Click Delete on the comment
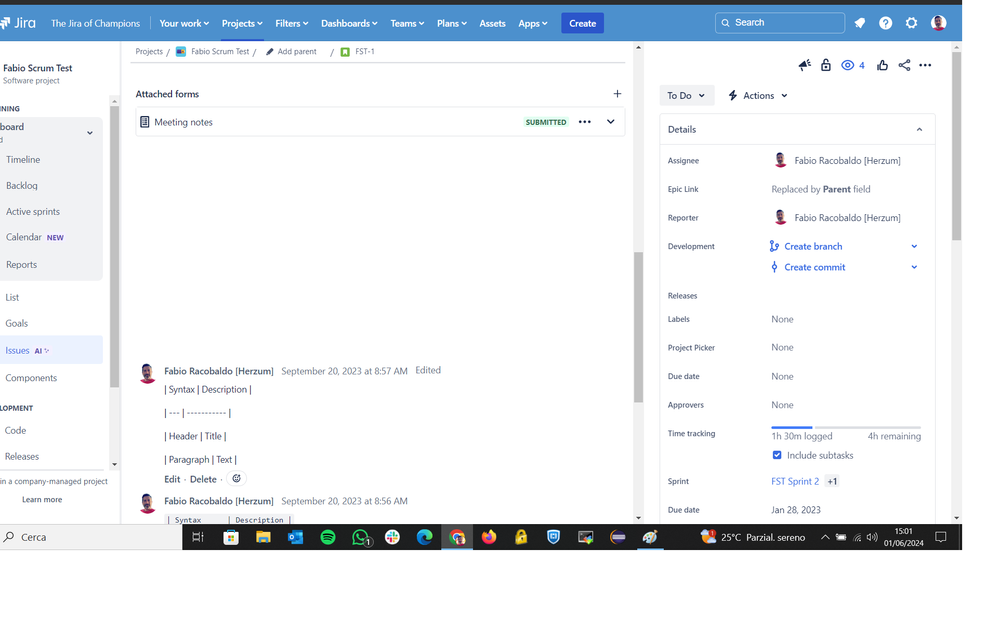 coord(203,479)
